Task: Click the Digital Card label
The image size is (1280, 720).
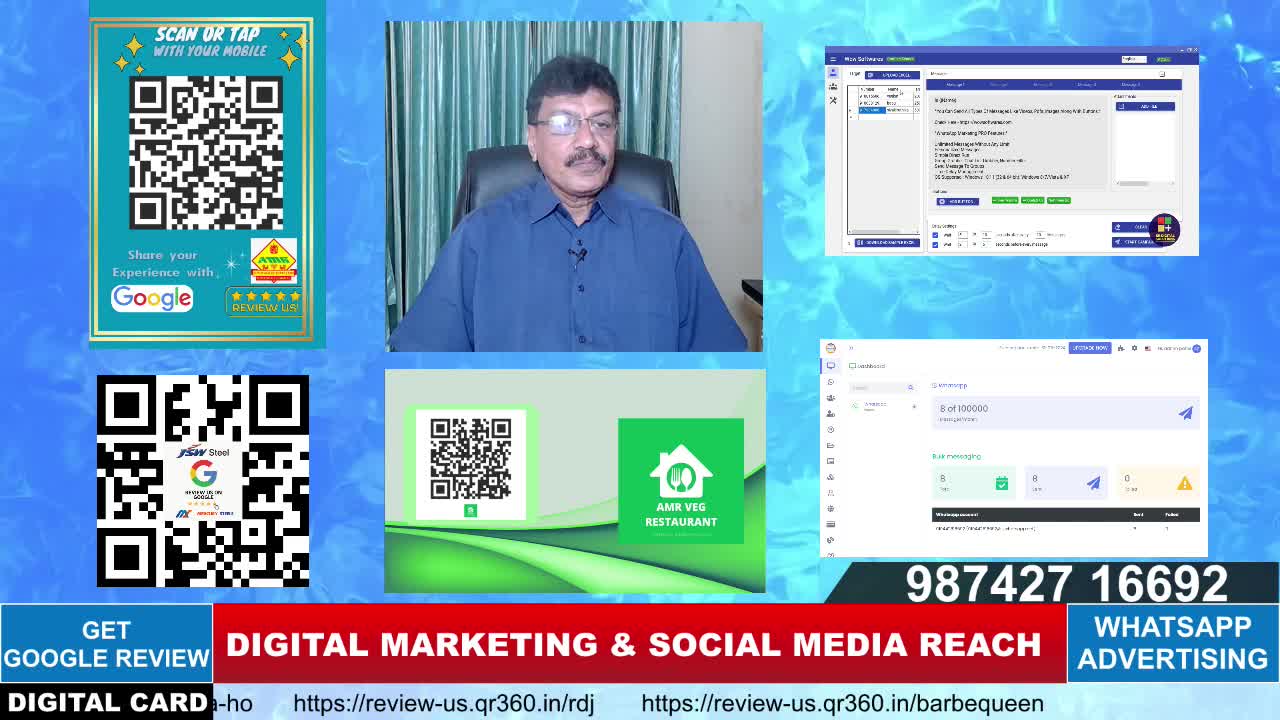Action: [107, 702]
